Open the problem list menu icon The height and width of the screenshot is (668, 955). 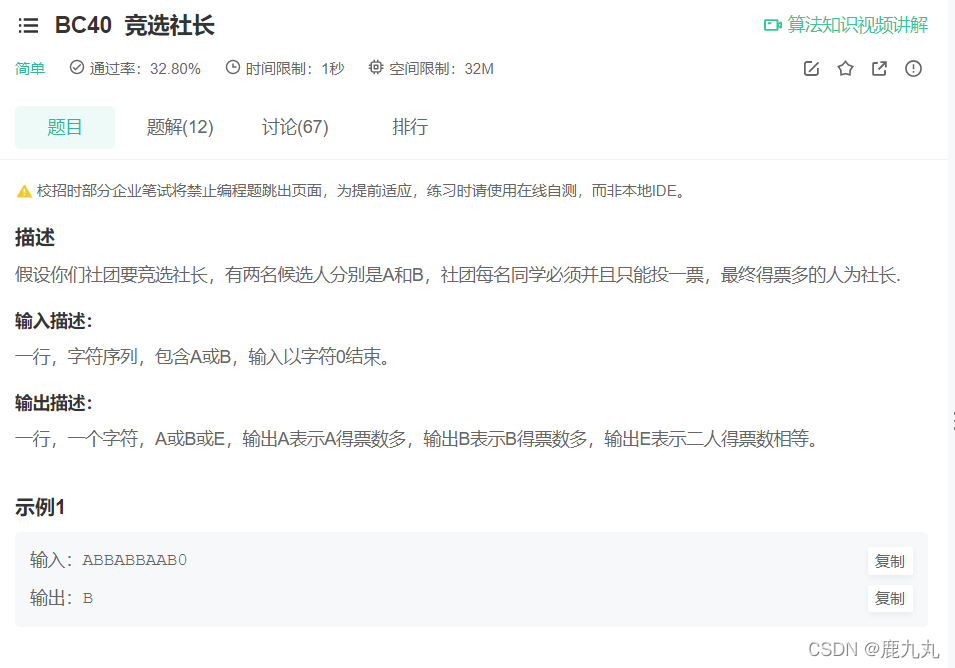pos(28,26)
